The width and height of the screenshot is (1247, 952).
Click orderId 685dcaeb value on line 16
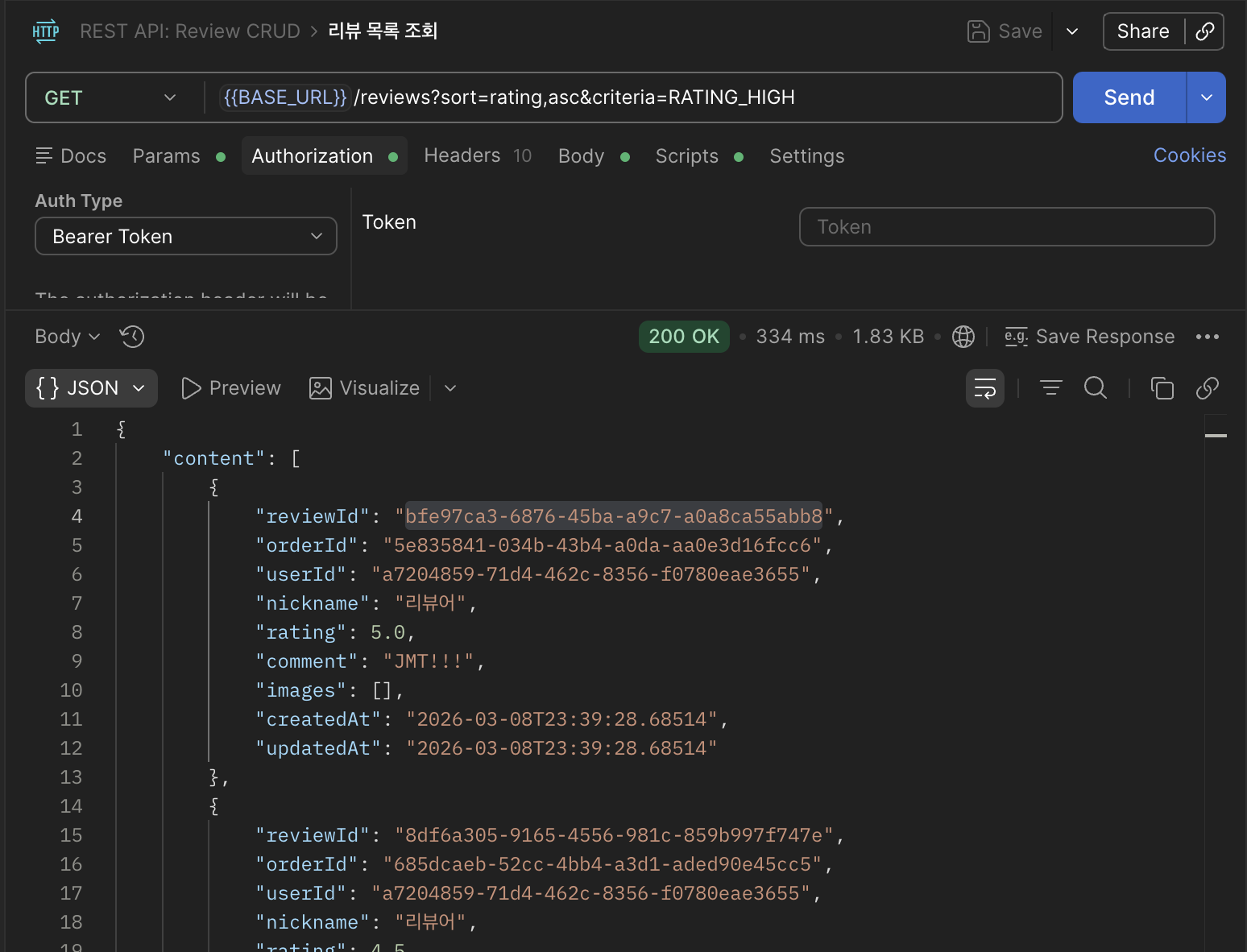(603, 864)
